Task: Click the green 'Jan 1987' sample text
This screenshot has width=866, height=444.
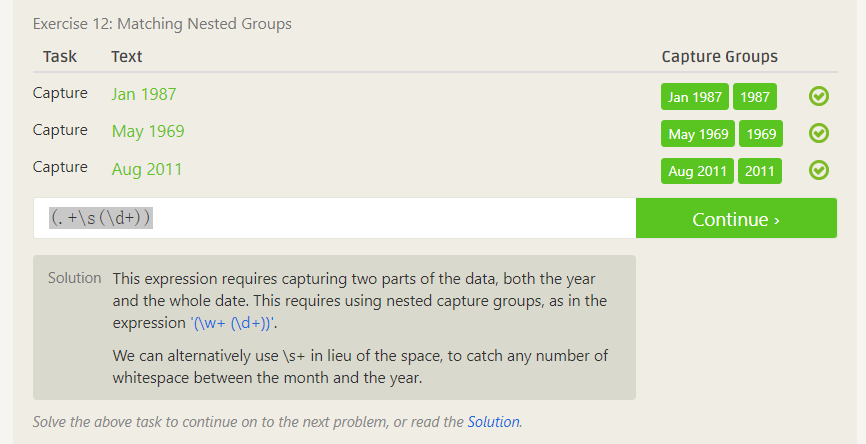Action: tap(144, 94)
